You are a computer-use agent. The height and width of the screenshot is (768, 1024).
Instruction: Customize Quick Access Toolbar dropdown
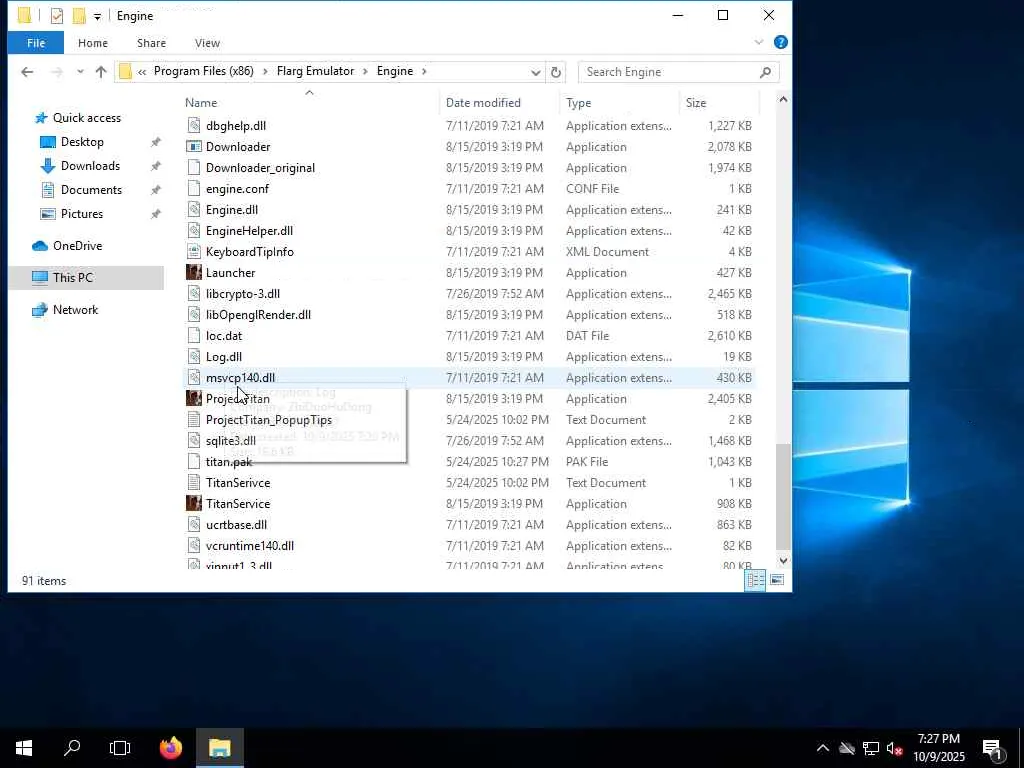[97, 16]
